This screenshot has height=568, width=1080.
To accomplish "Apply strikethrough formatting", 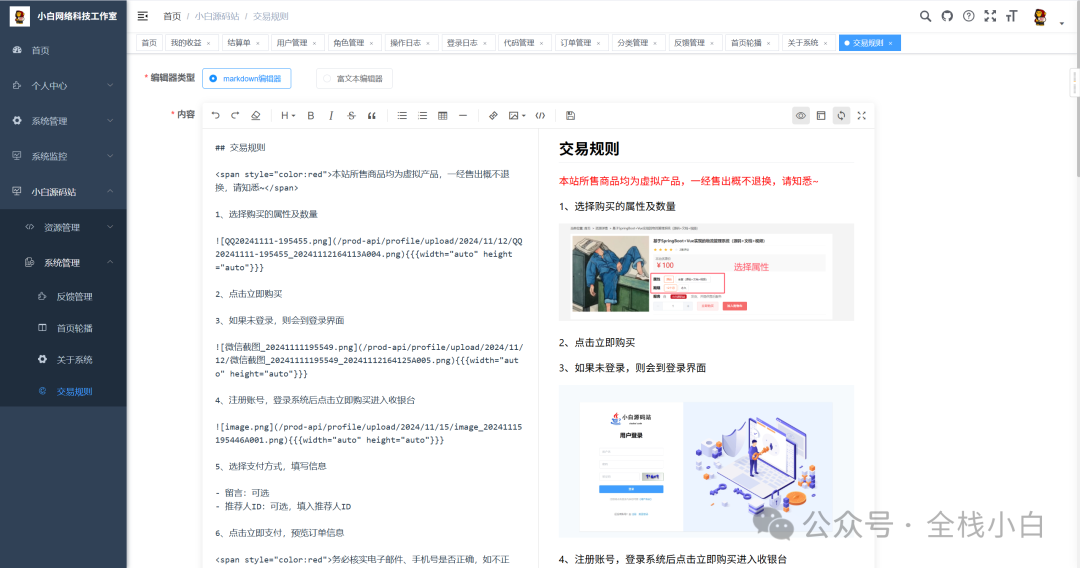I will [x=351, y=116].
